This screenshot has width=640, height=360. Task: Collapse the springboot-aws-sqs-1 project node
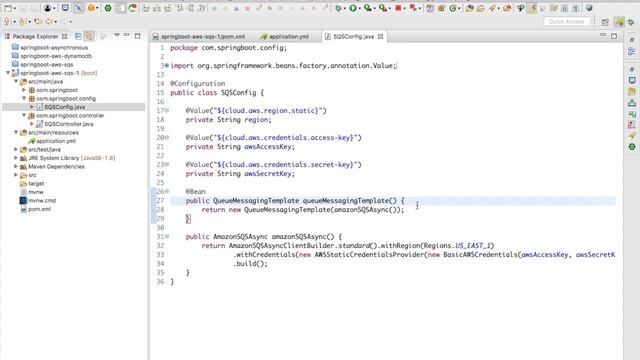(8, 73)
